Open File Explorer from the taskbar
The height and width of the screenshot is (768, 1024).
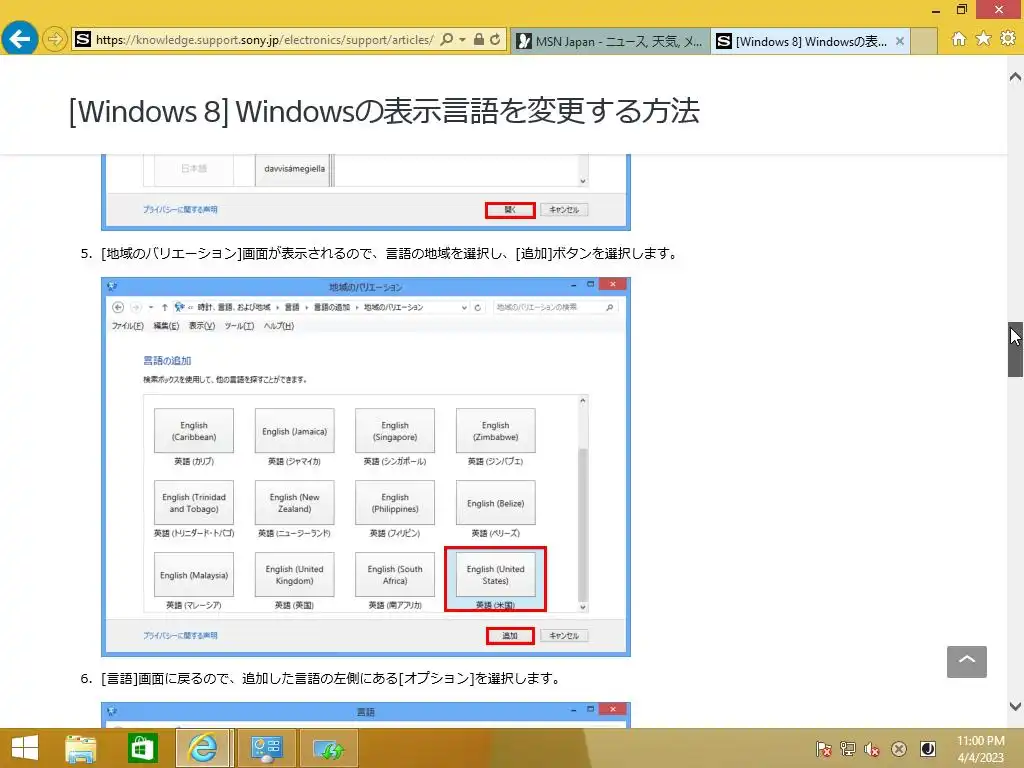point(81,748)
